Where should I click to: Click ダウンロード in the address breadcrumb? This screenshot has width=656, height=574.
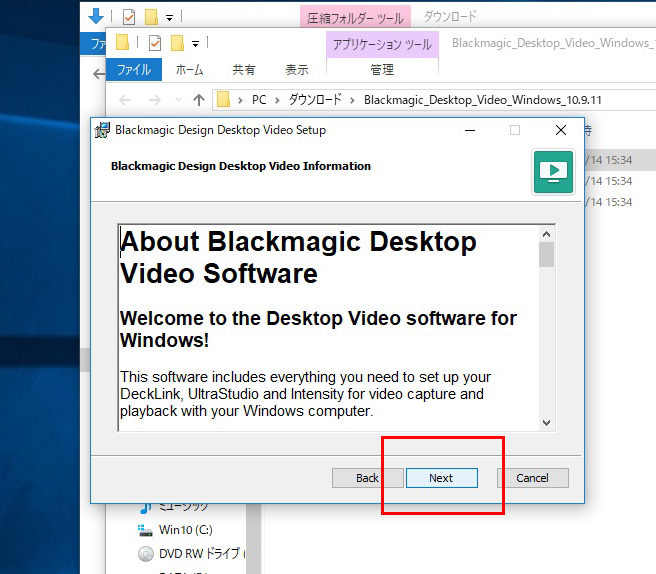click(315, 100)
